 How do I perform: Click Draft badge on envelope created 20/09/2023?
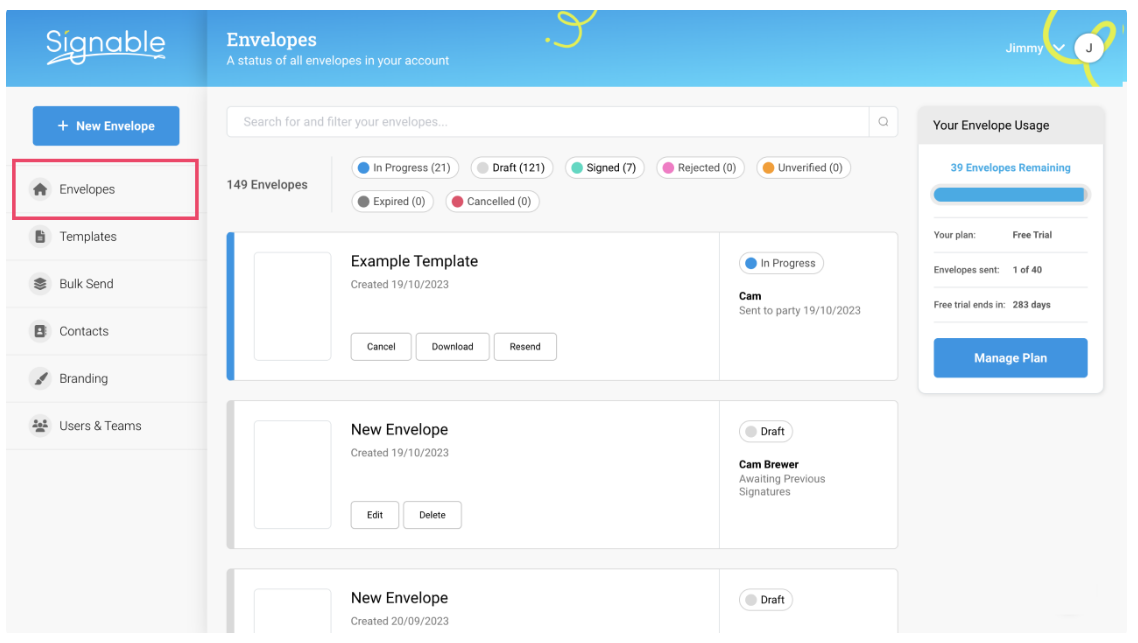click(x=766, y=600)
